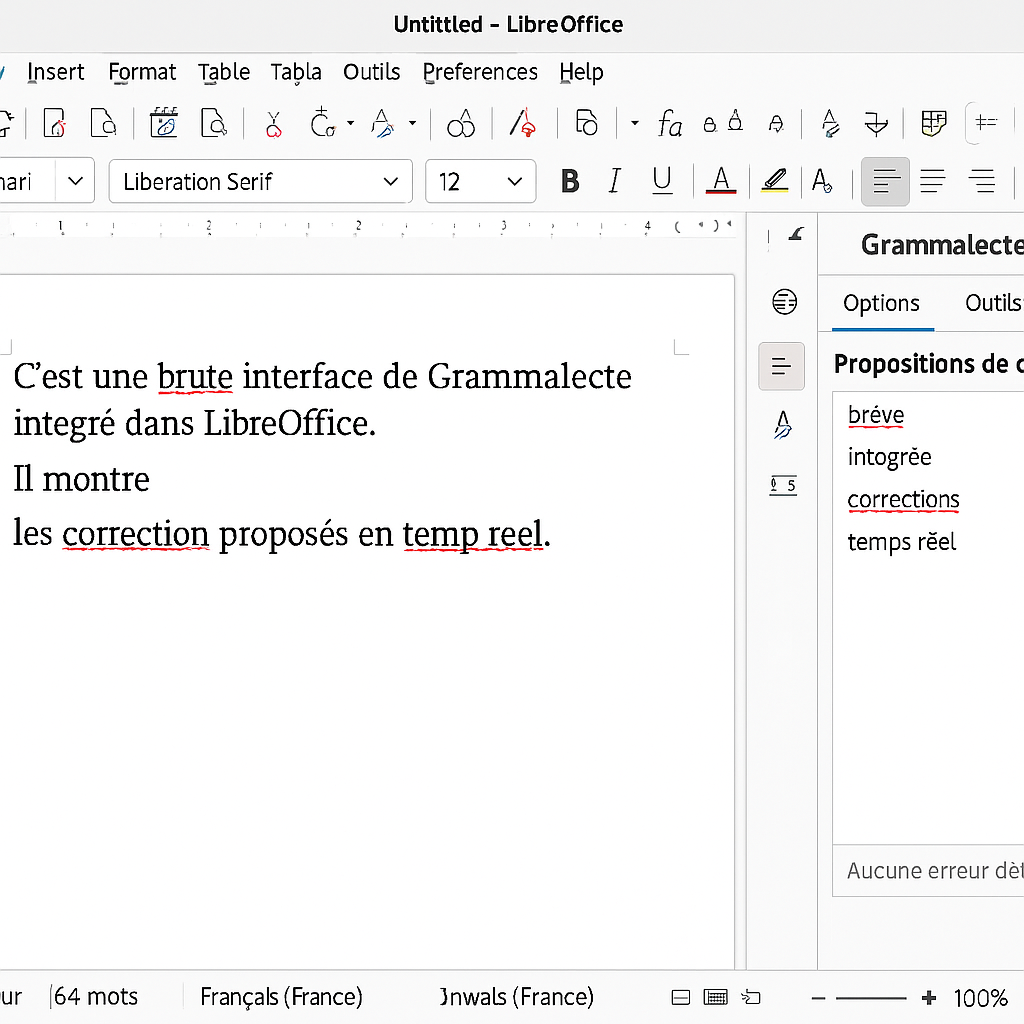The image size is (1024, 1024).
Task: Click the underlined word 'brute' in document
Action: [195, 377]
